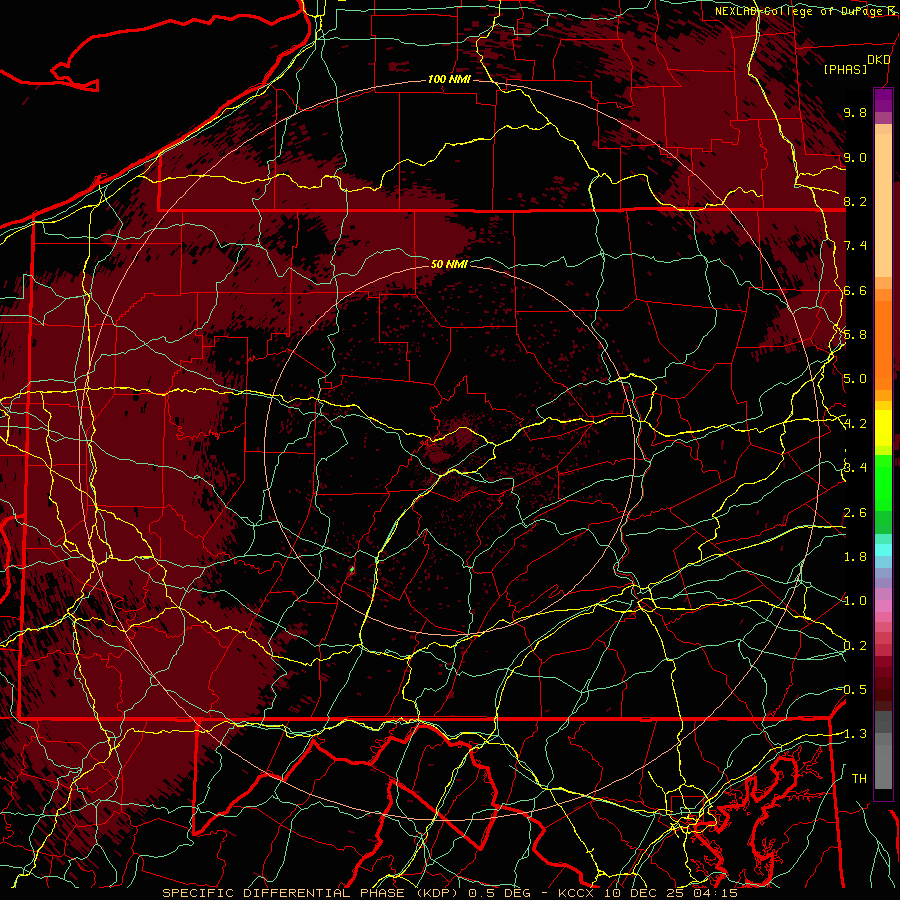Screen dimensions: 900x900
Task: Select the "[PHAS]" units label
Action: pos(845,69)
